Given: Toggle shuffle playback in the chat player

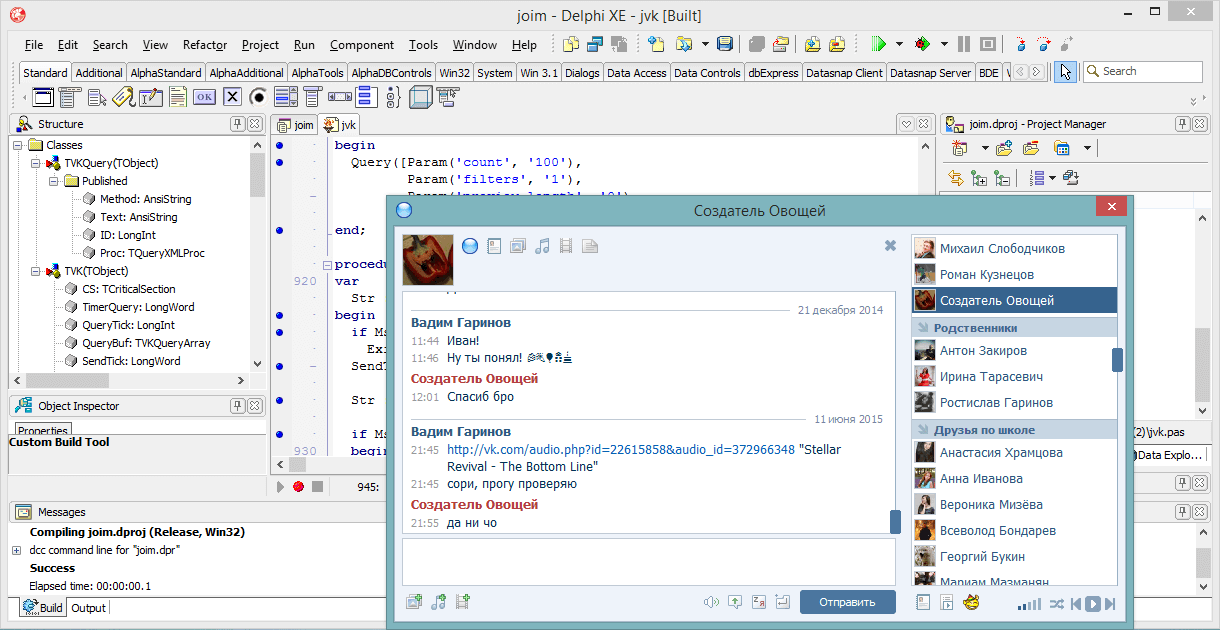Looking at the screenshot, I should pyautogui.click(x=1056, y=604).
